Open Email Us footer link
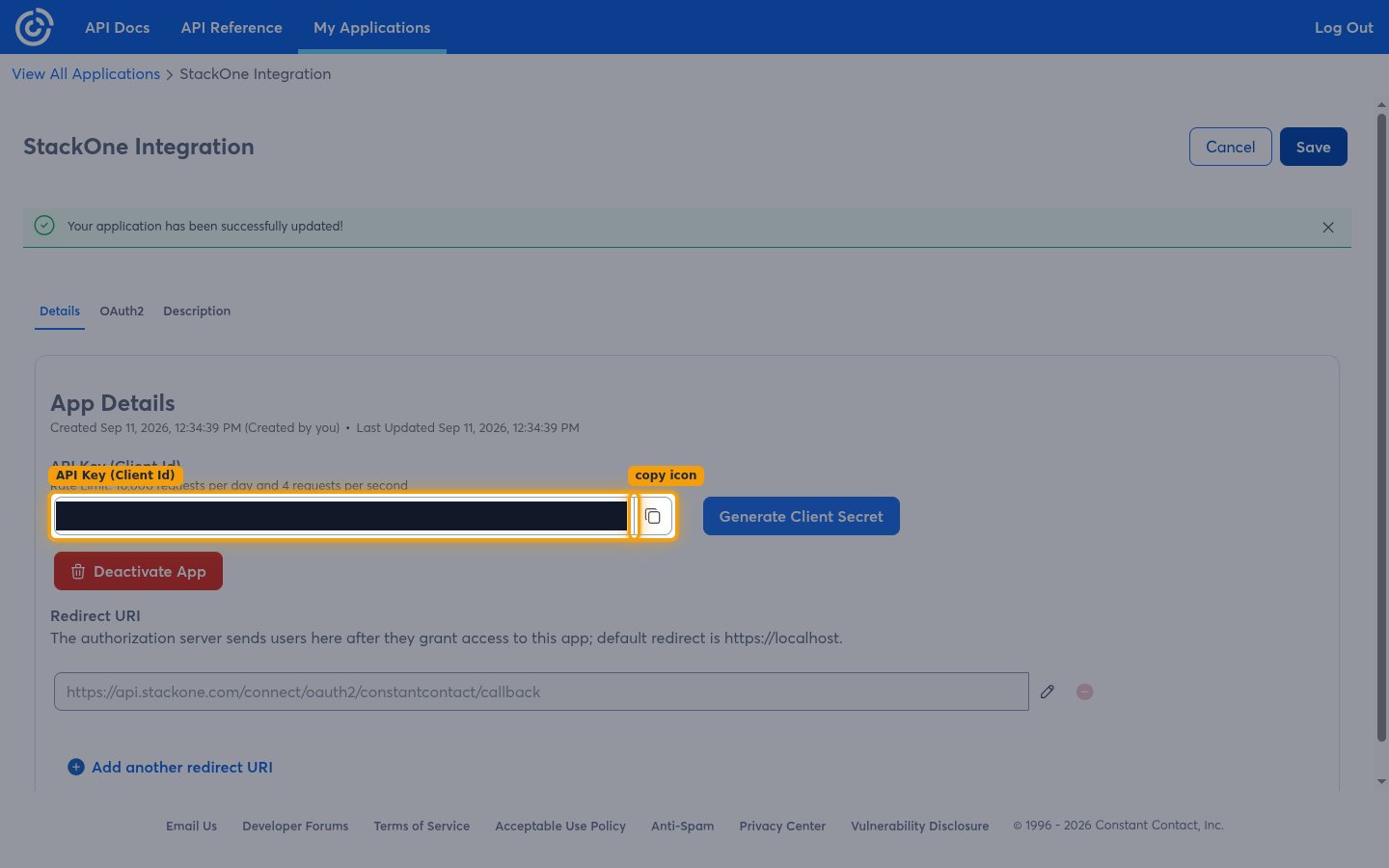Viewport: 1389px width, 868px height. pyautogui.click(x=191, y=826)
